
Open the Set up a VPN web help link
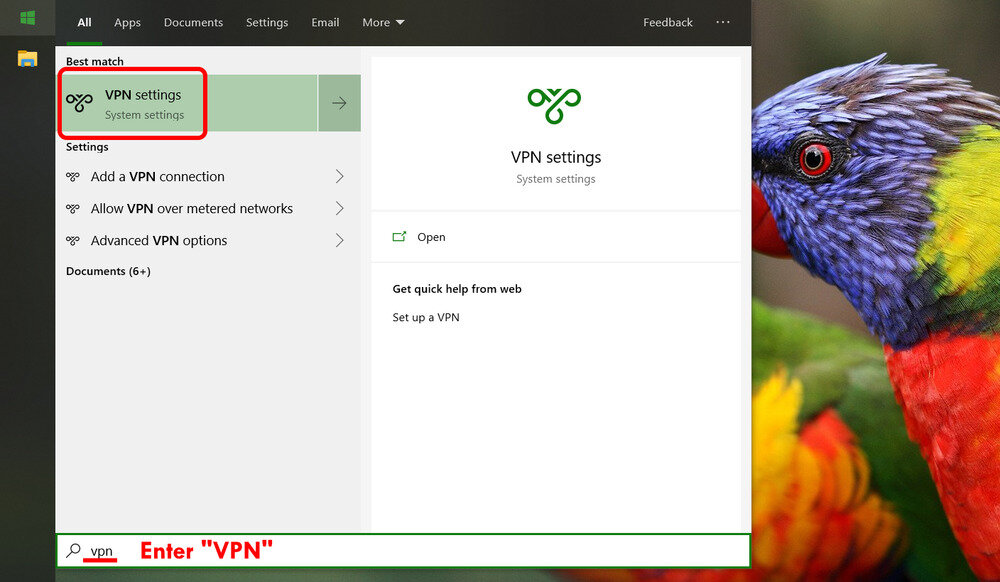pyautogui.click(x=426, y=317)
